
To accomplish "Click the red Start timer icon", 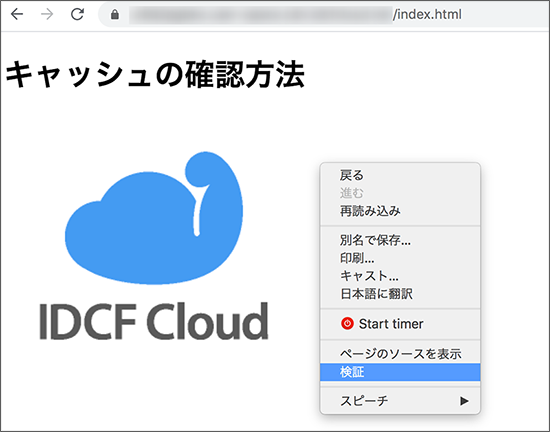I will (347, 323).
